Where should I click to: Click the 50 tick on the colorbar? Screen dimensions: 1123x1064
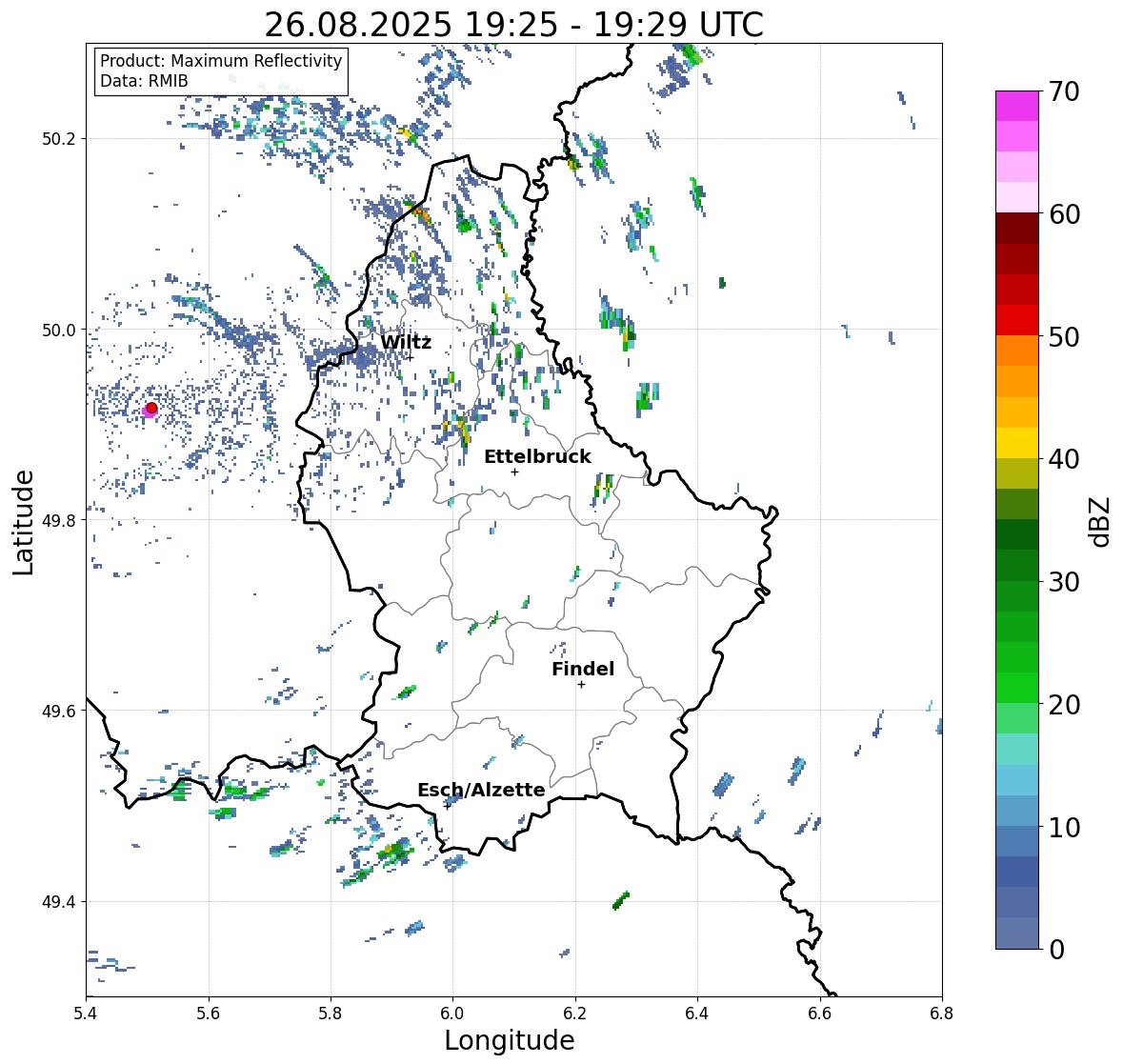click(1064, 336)
